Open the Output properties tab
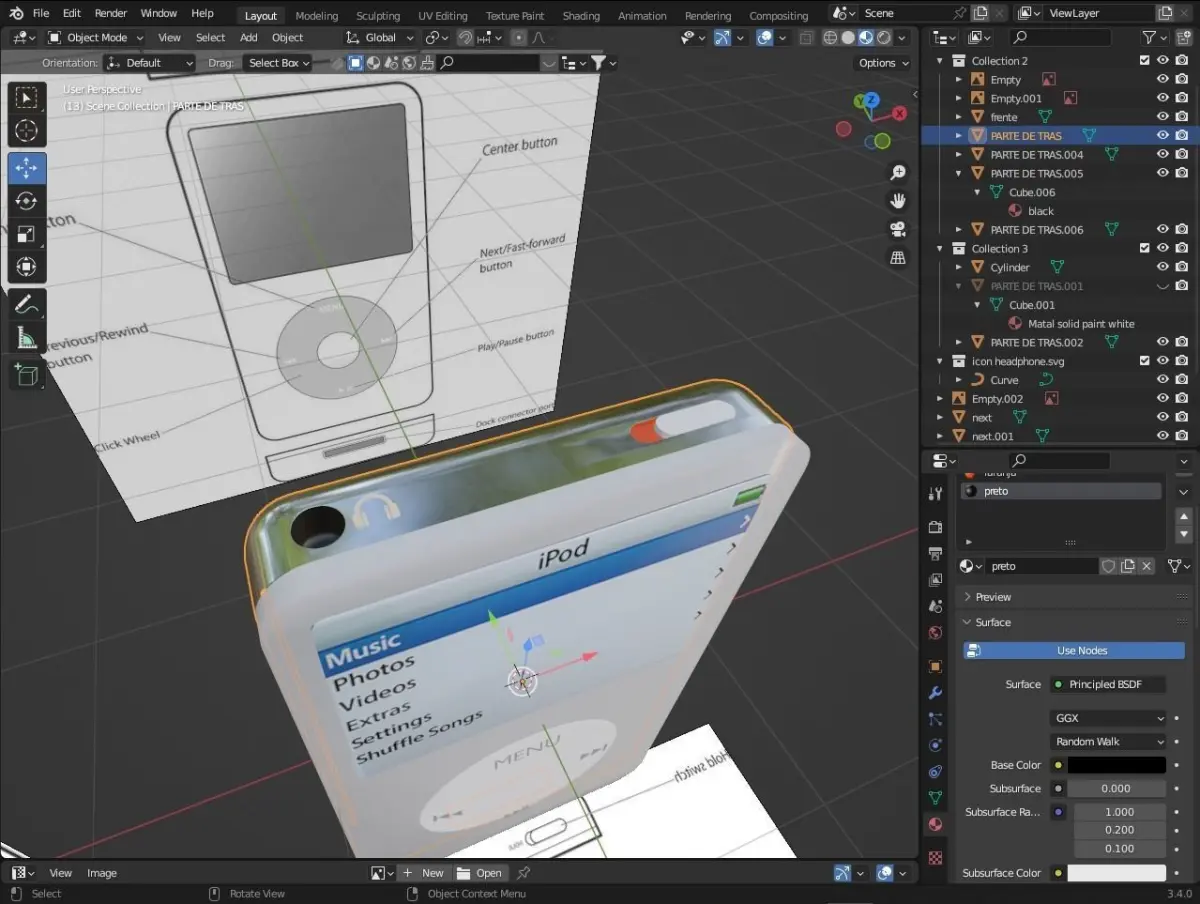 [x=935, y=553]
